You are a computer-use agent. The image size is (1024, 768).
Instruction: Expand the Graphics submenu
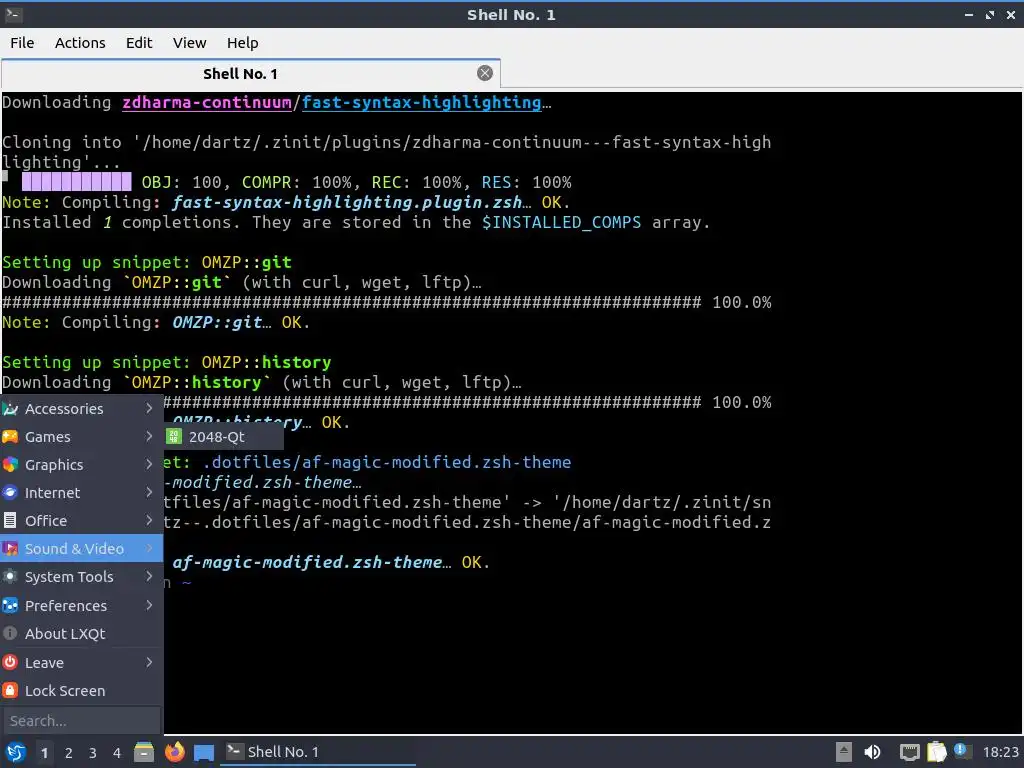click(81, 465)
